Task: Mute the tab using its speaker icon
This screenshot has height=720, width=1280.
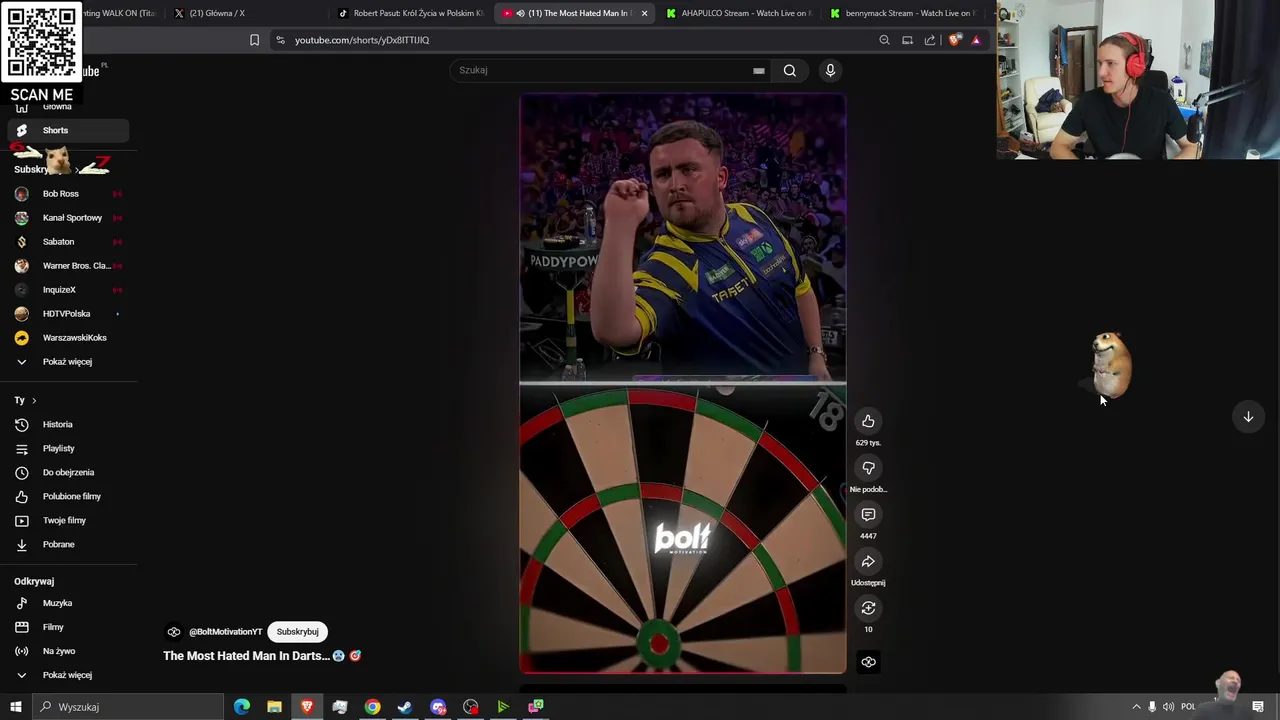Action: 520,13
